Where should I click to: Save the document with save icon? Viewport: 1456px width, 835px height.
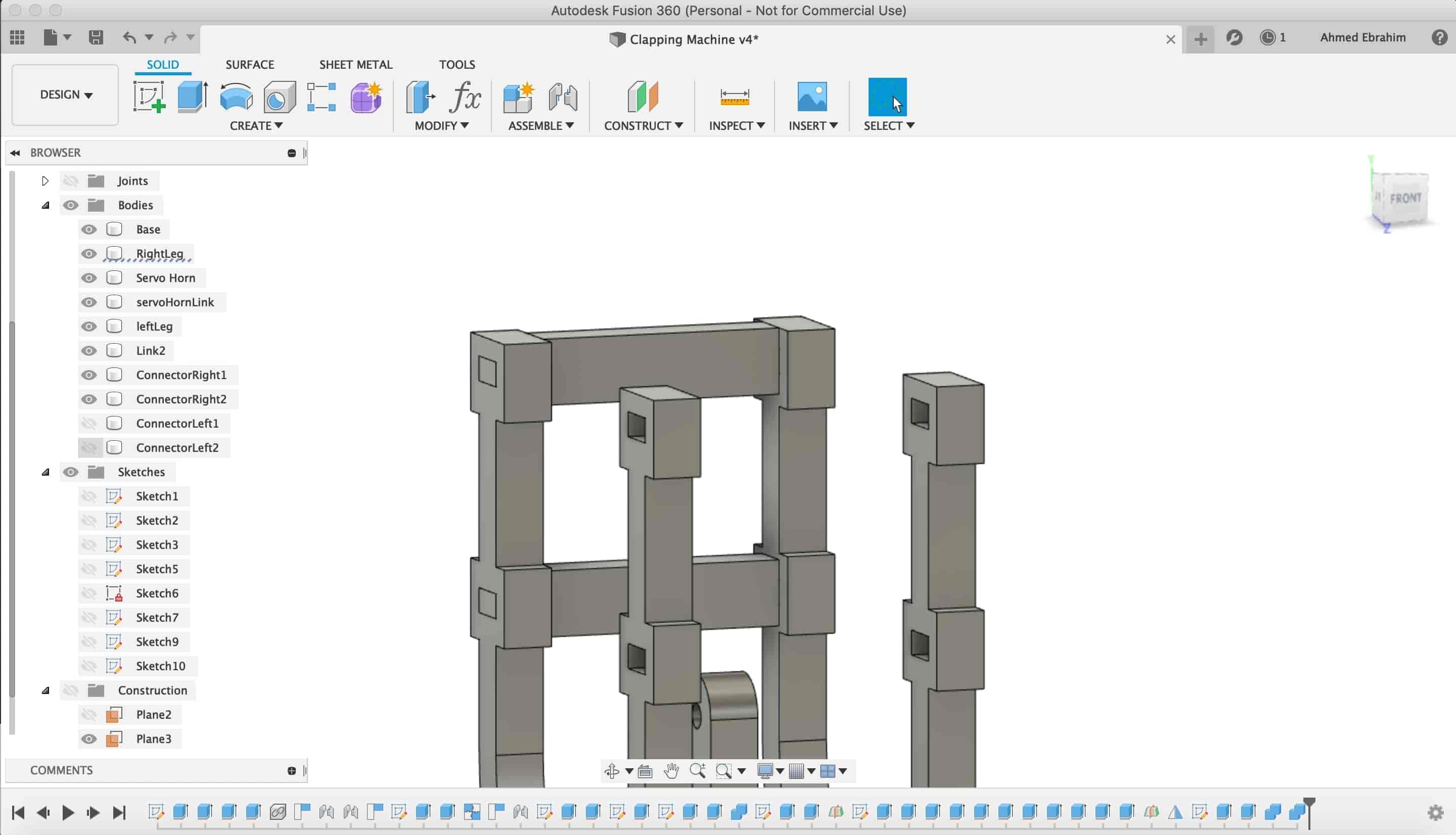(96, 38)
